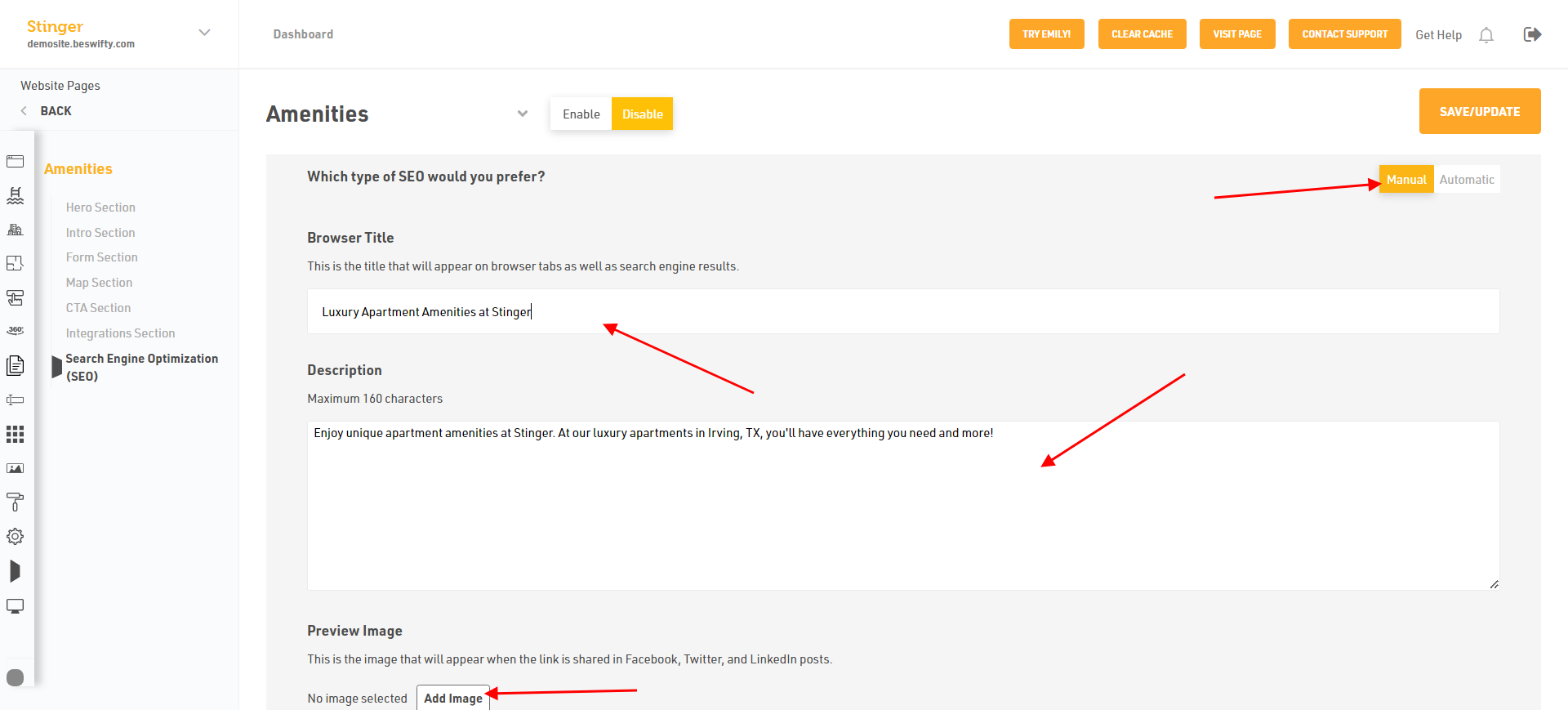Open the Amenities page dropdown chevron
The width and height of the screenshot is (1568, 710).
[523, 114]
